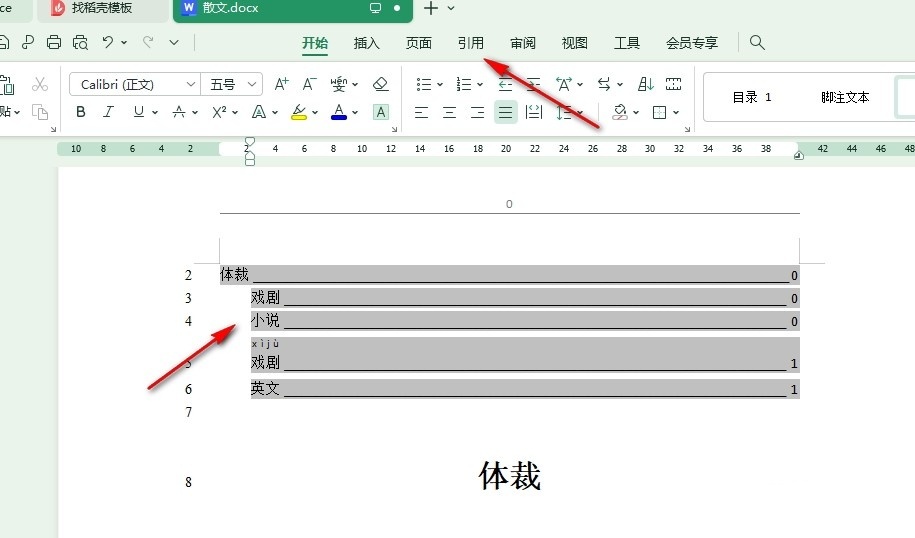Apply 目录 1 style
Viewport: 915px width, 538px height.
[752, 97]
